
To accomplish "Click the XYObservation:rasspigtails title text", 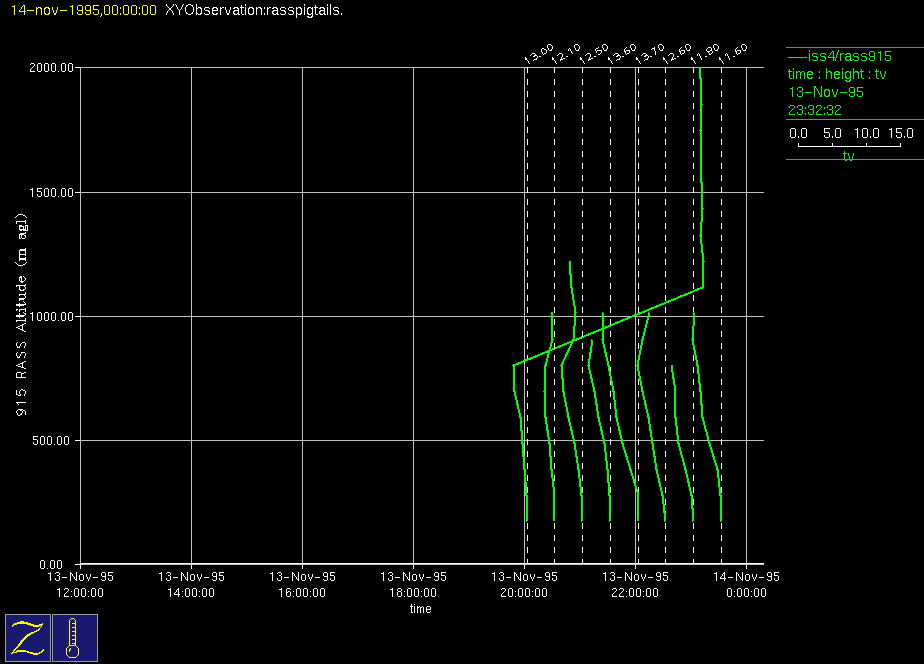I will click(x=254, y=10).
